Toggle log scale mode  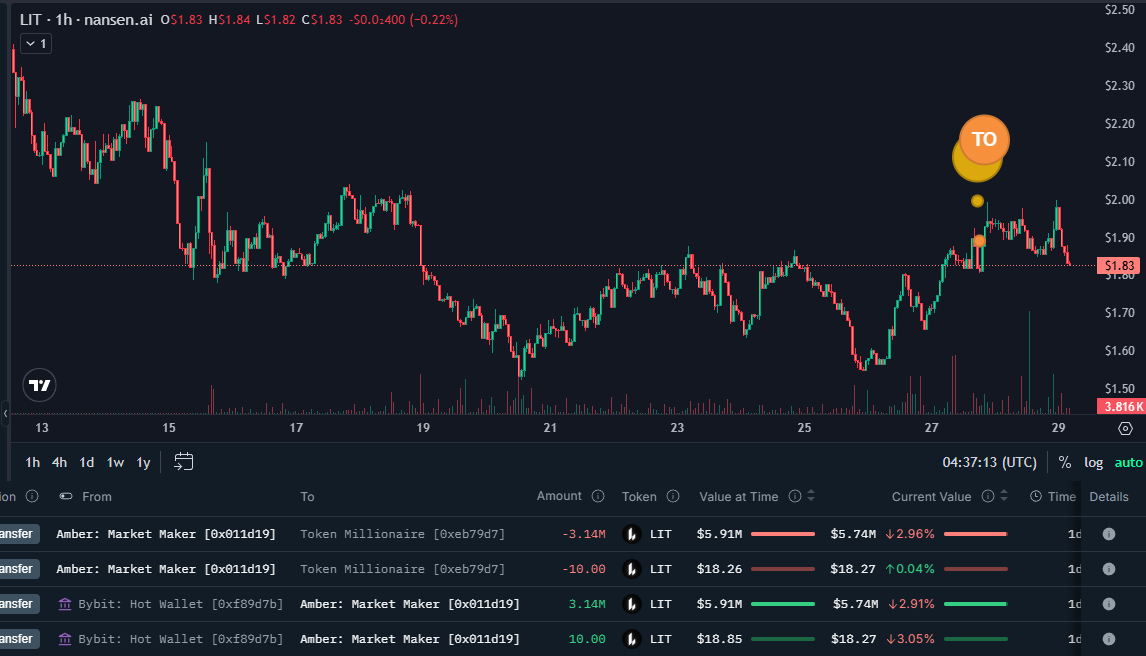click(1093, 462)
